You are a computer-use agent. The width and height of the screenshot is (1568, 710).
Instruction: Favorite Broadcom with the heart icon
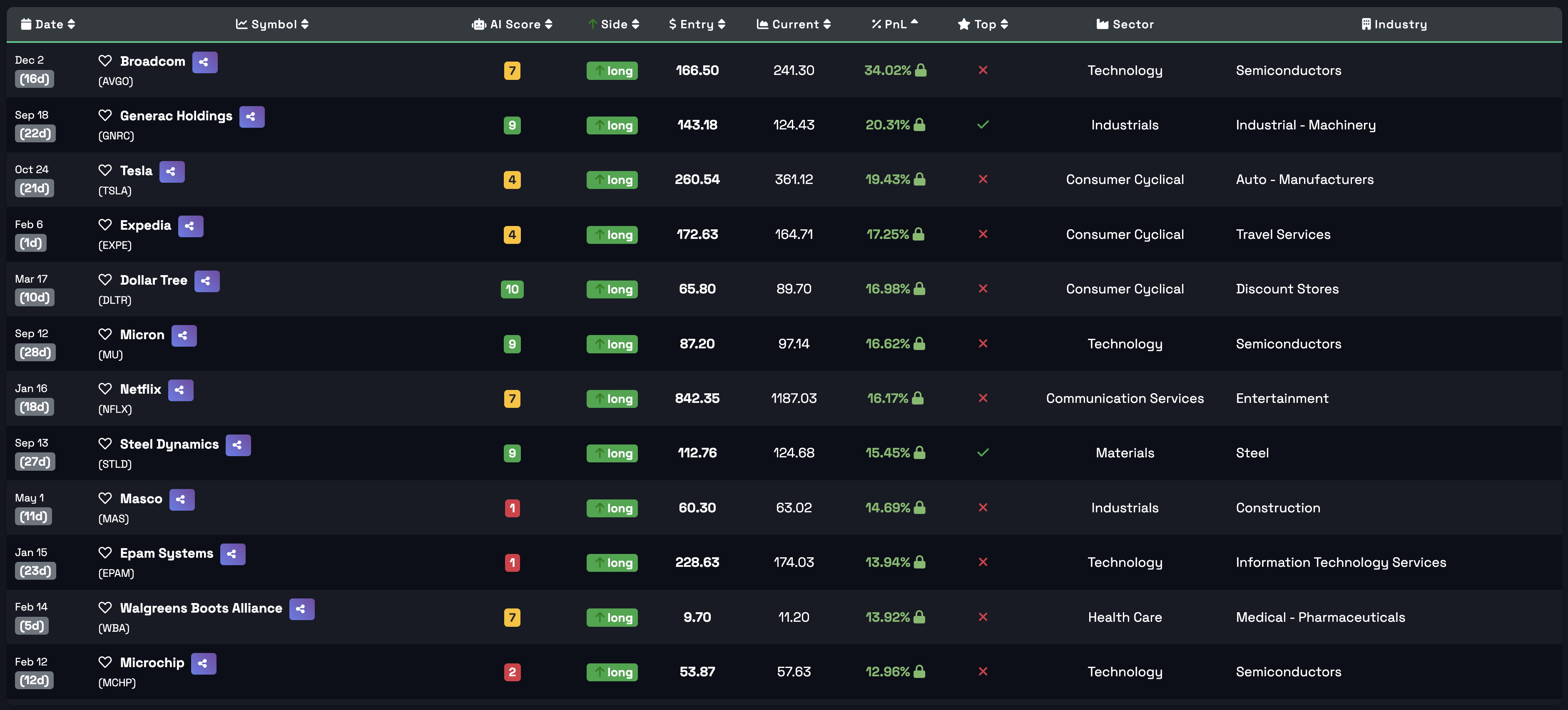(105, 61)
